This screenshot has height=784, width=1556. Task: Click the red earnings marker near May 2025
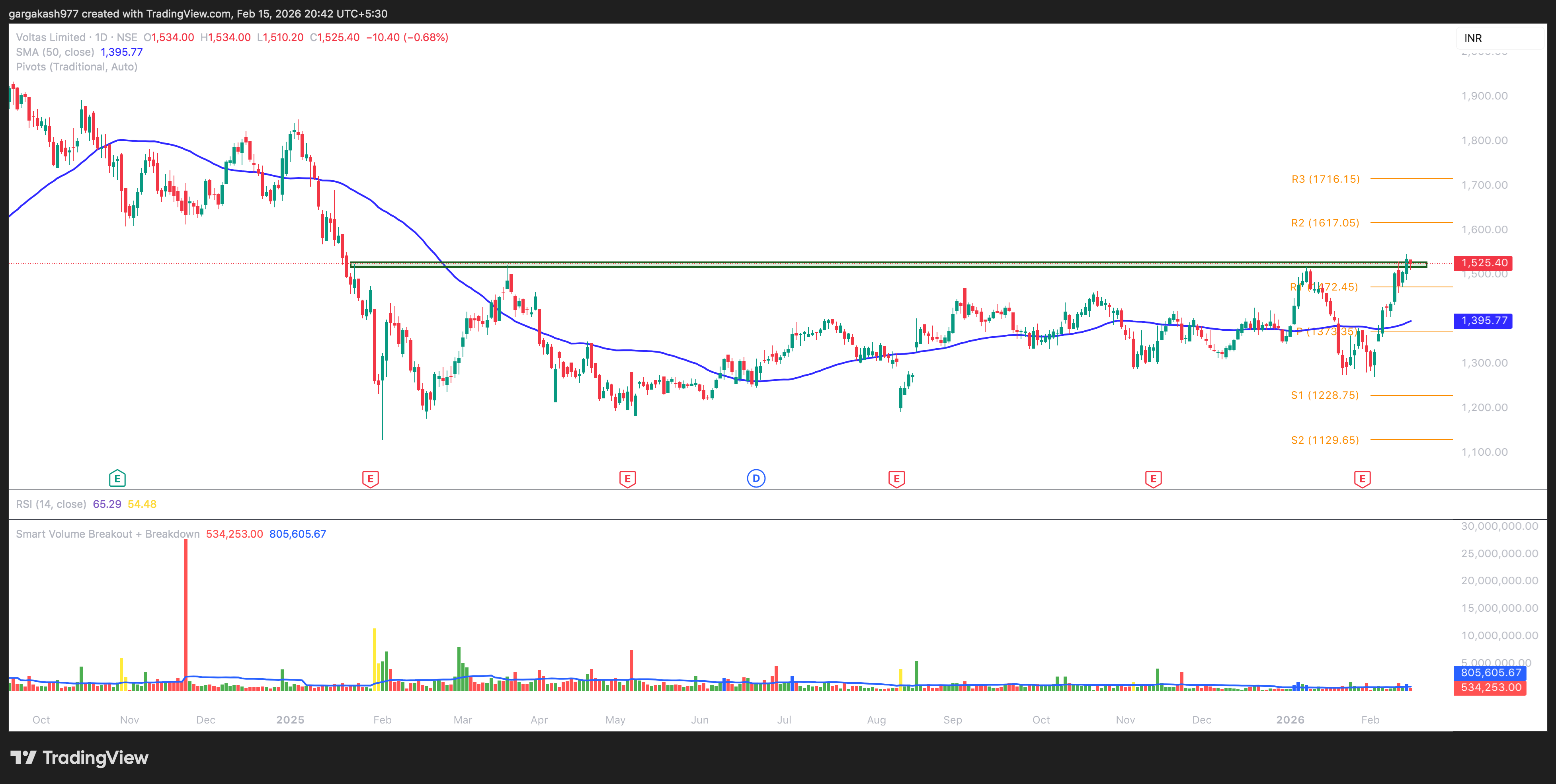(627, 479)
